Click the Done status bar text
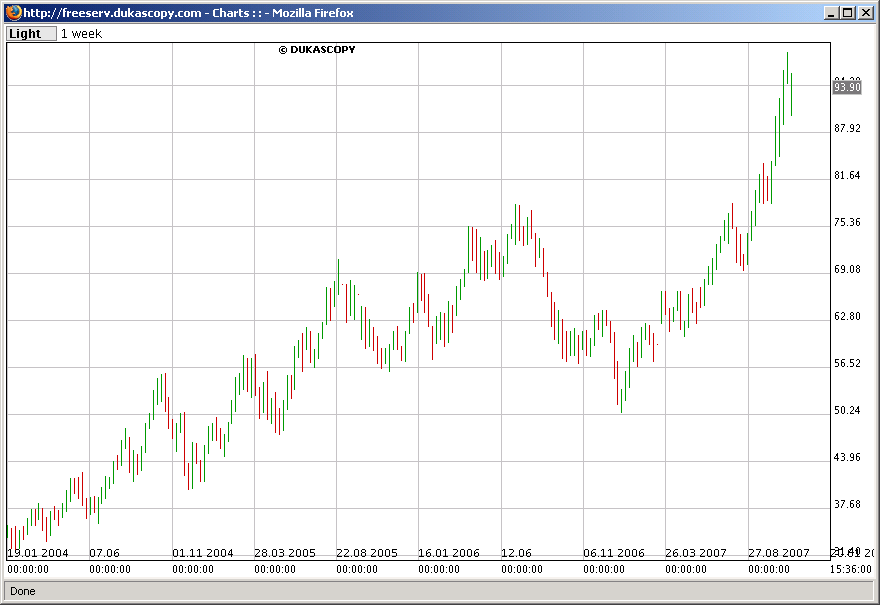This screenshot has height=605, width=880. tap(22, 591)
